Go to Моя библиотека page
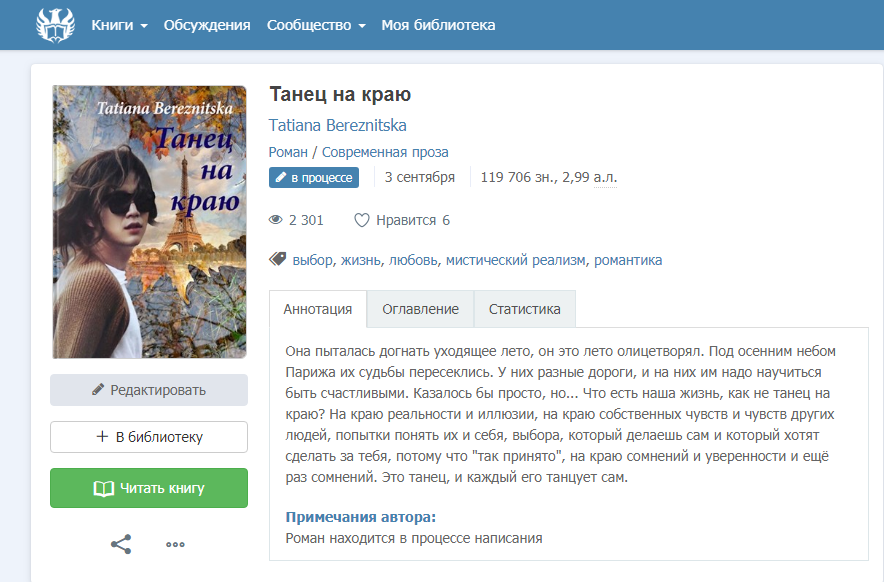This screenshot has width=884, height=582. point(438,25)
